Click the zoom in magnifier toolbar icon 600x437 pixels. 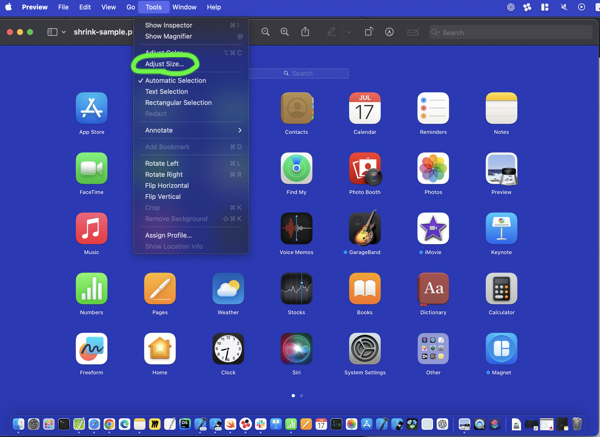tap(284, 32)
